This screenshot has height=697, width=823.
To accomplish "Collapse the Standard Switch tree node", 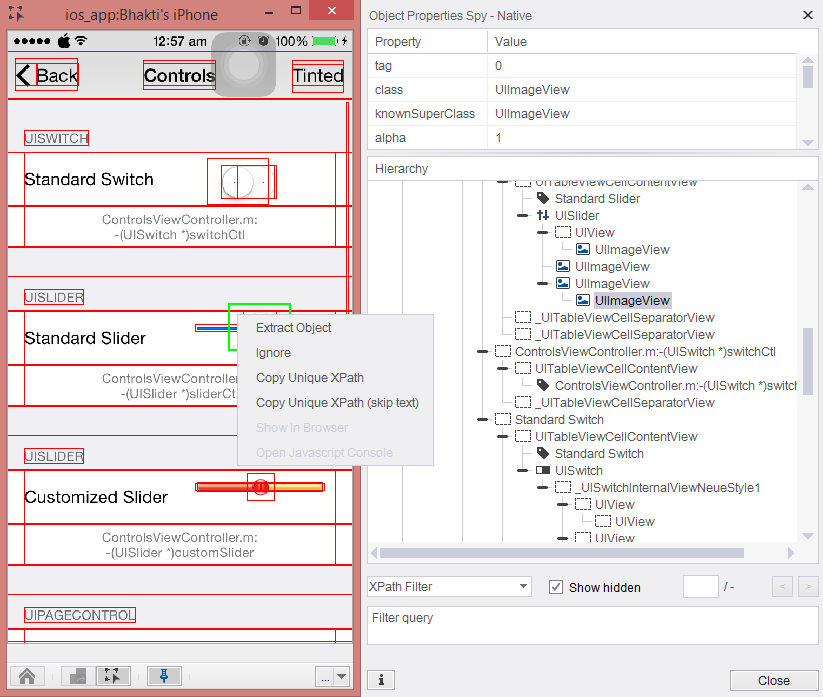I will [482, 420].
